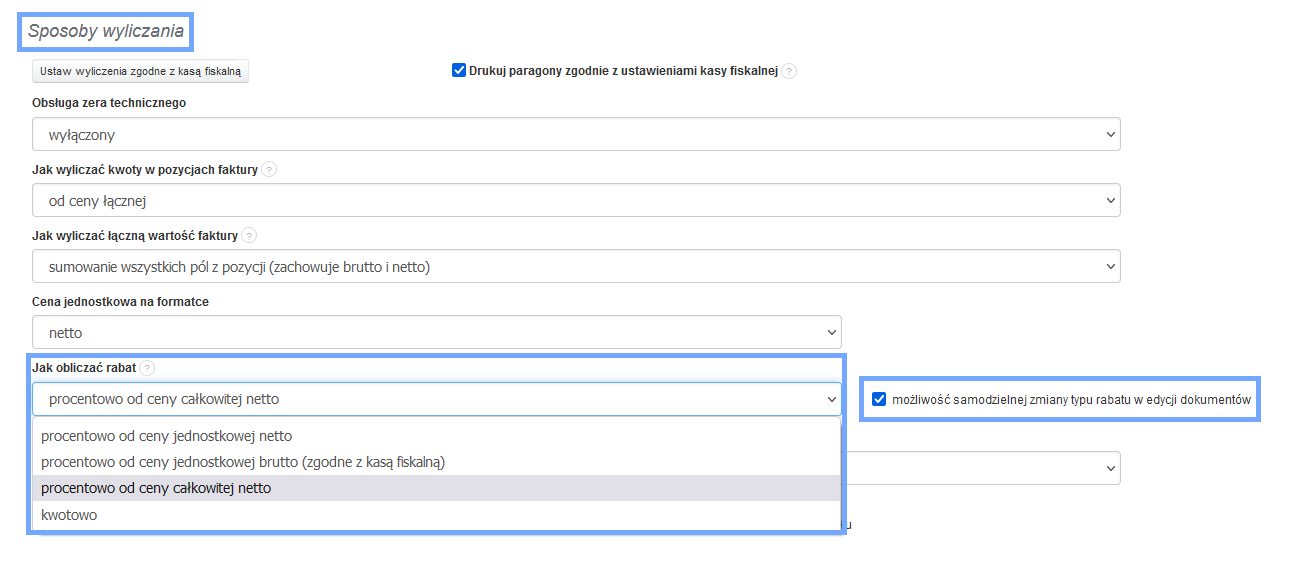Expand the Cena jednostkowa dropdown set to netto

click(x=437, y=332)
